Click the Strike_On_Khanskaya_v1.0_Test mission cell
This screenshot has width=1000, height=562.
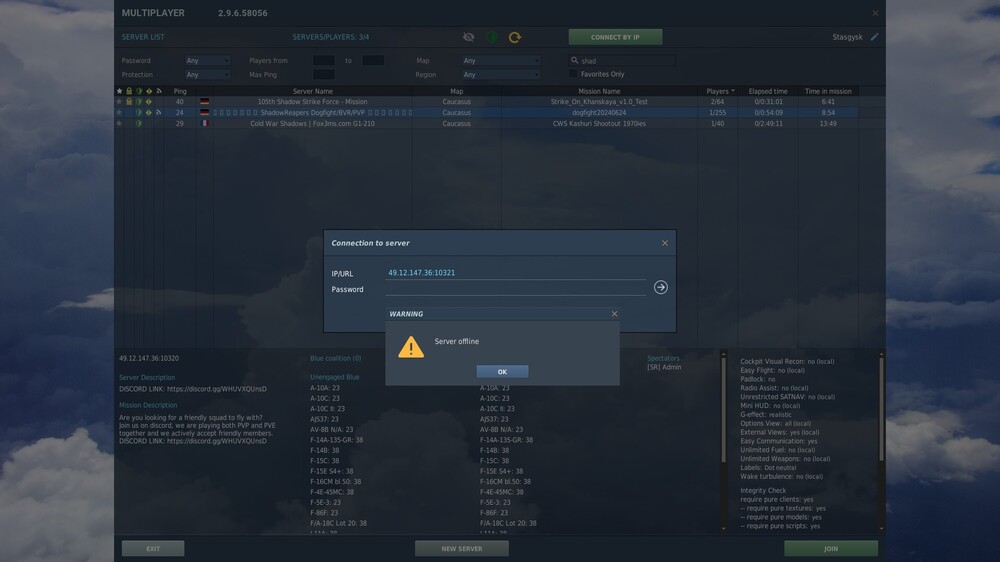click(x=599, y=101)
